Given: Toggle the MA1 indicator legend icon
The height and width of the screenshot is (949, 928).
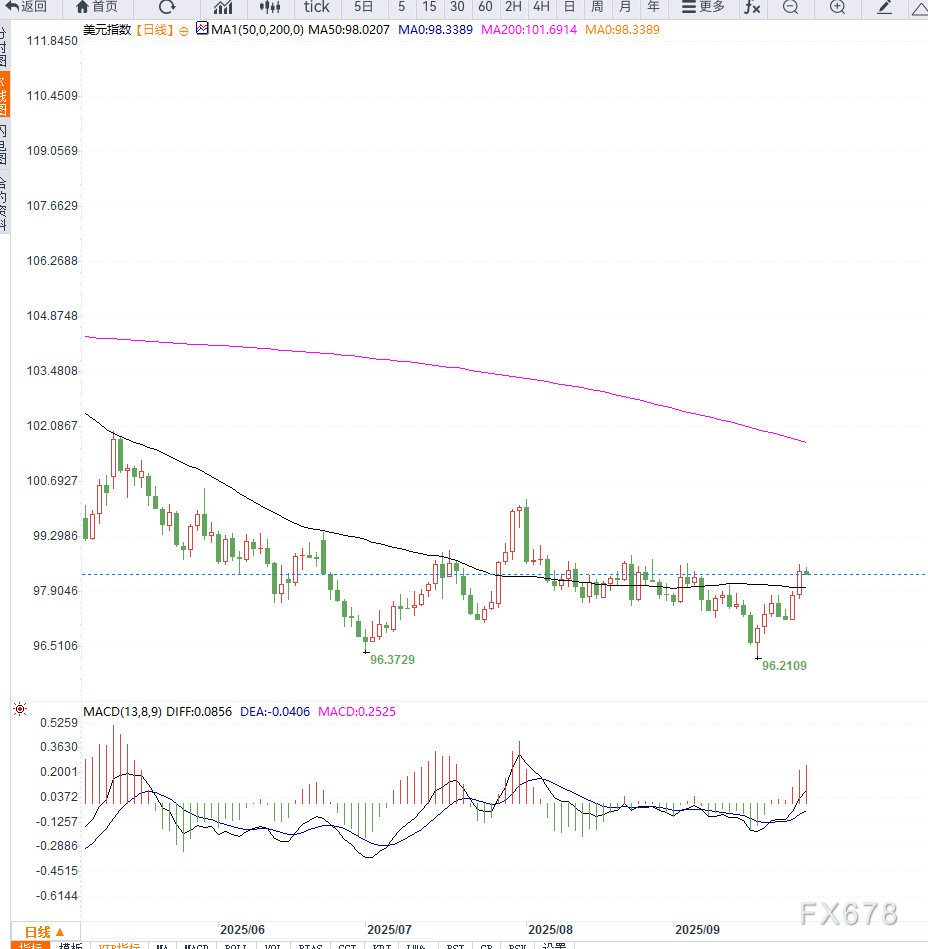Looking at the screenshot, I should [202, 29].
